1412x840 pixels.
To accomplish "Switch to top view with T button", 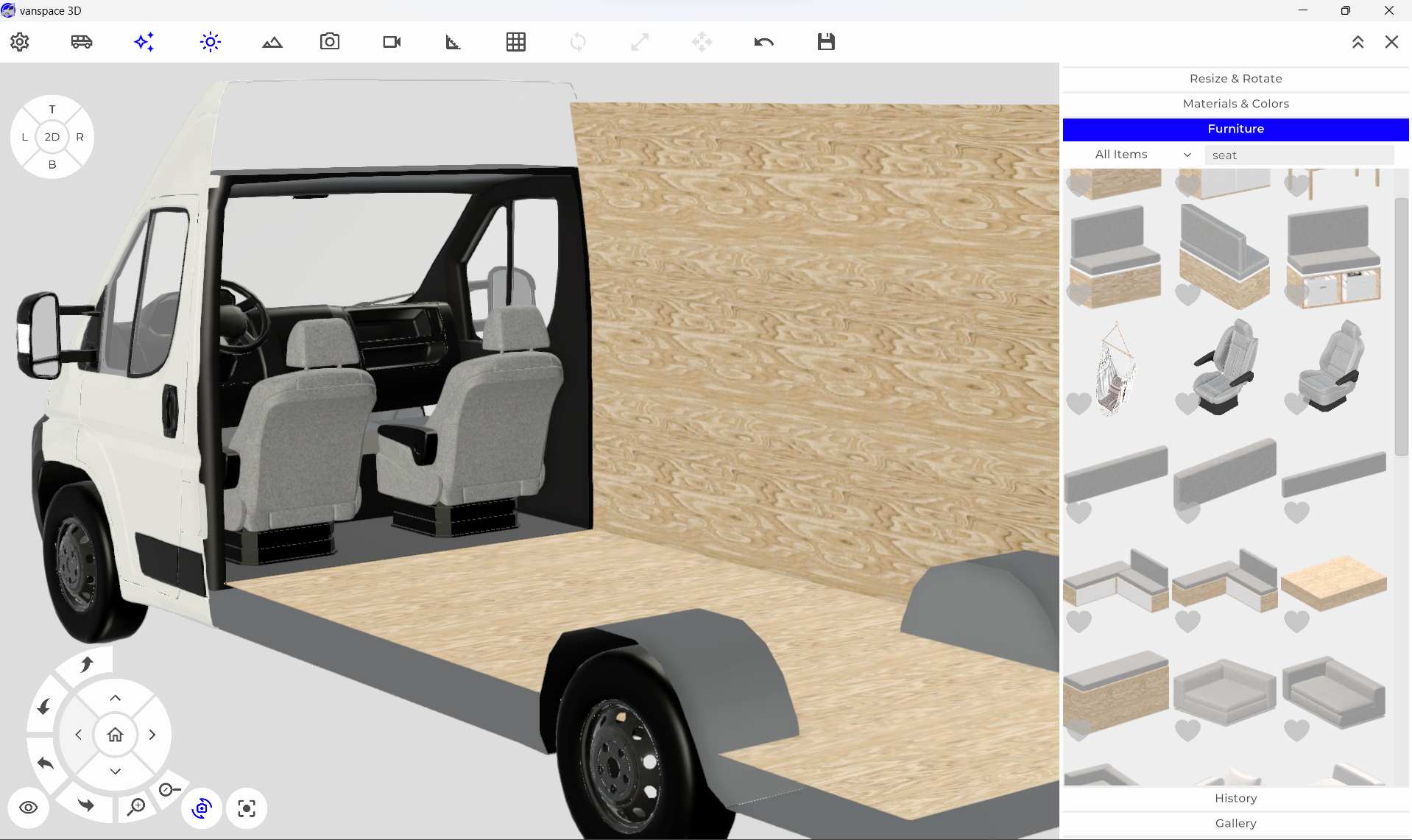I will pyautogui.click(x=52, y=109).
